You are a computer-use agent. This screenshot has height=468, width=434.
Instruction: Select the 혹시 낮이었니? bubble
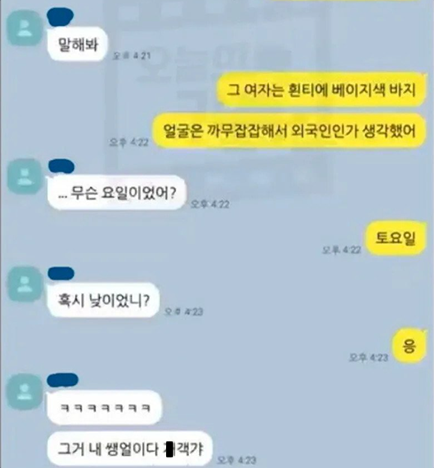pos(103,300)
